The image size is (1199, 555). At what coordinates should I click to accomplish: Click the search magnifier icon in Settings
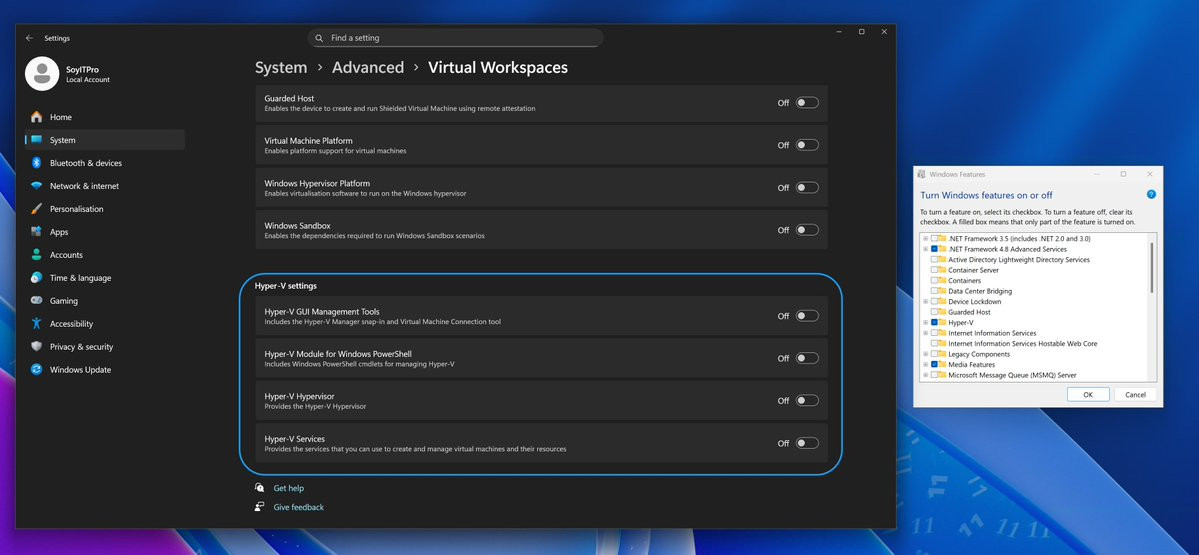pos(320,37)
